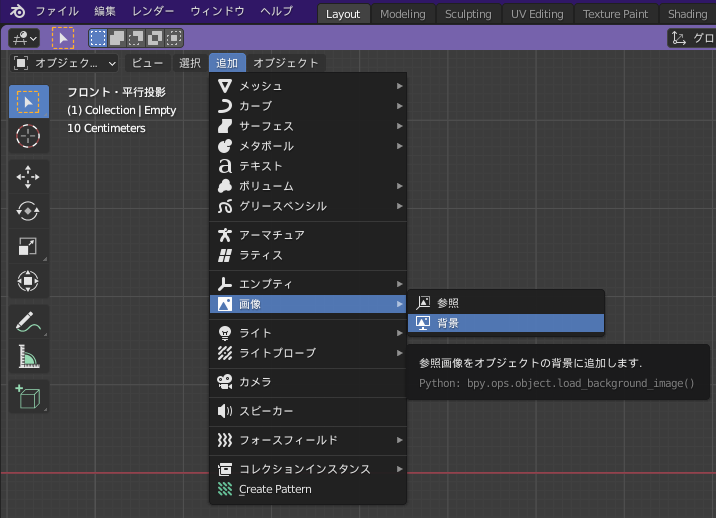Screen dimensions: 716x518
Task: Expand the グリースペンシル submenu
Action: click(308, 206)
